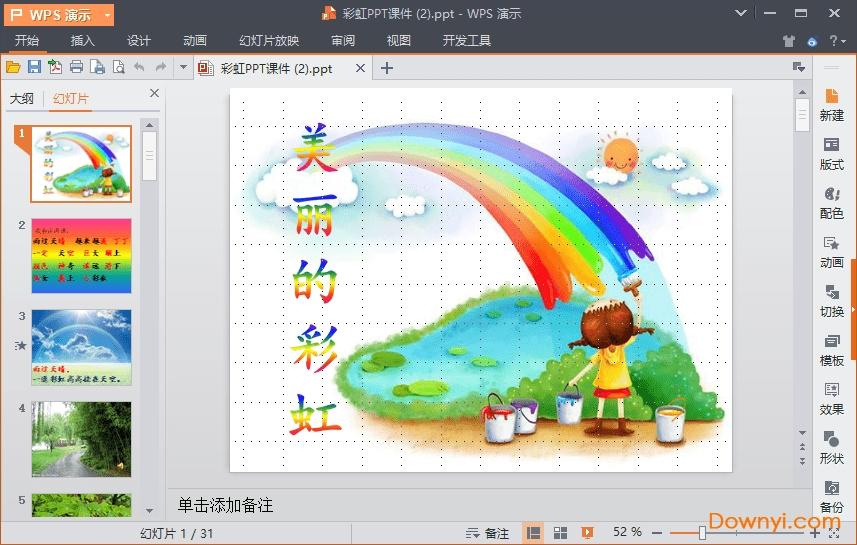Save the presentation with the disk icon
Image resolution: width=857 pixels, height=545 pixels.
tap(34, 67)
